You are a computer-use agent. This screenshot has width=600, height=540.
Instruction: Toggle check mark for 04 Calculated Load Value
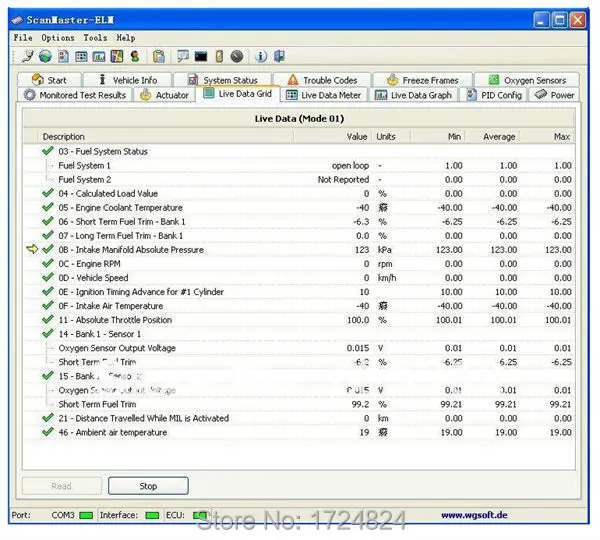47,193
